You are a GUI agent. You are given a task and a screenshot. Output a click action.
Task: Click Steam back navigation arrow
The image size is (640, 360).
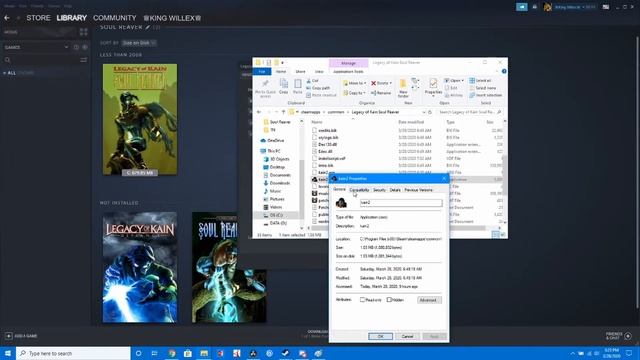point(7,18)
